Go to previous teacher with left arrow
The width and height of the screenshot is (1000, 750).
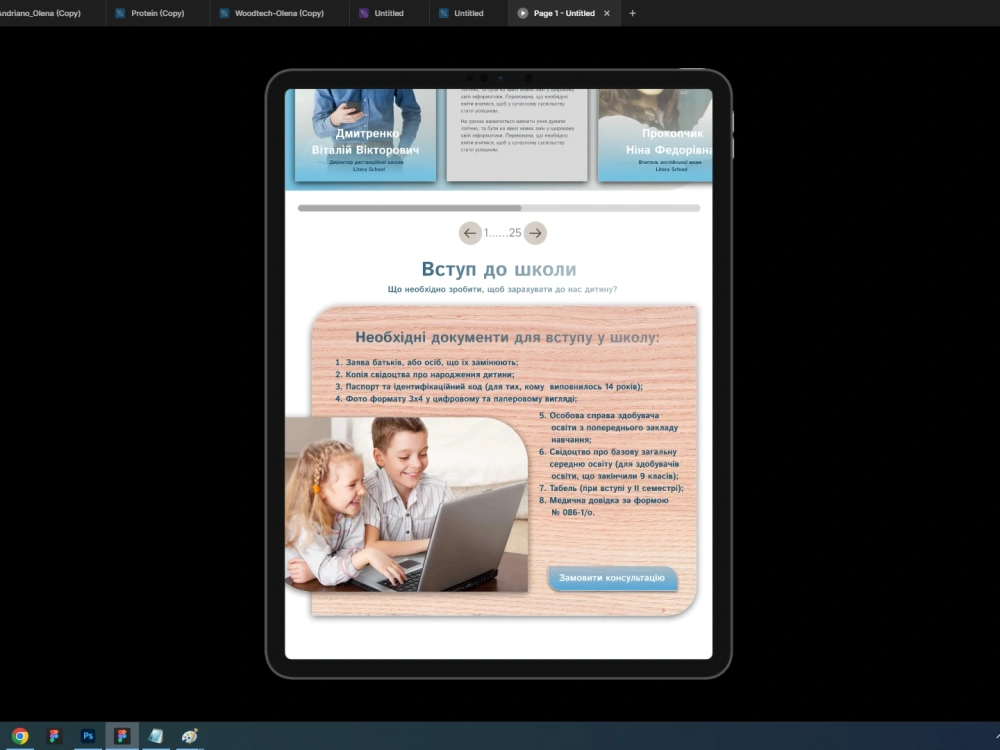pyautogui.click(x=470, y=233)
